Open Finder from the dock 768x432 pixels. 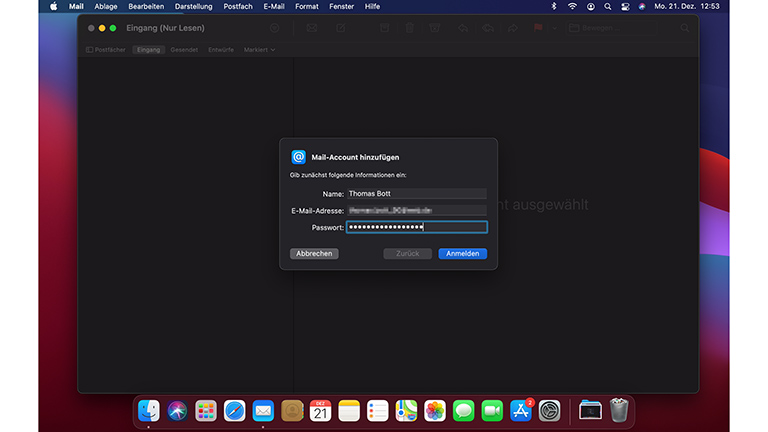[x=149, y=411]
